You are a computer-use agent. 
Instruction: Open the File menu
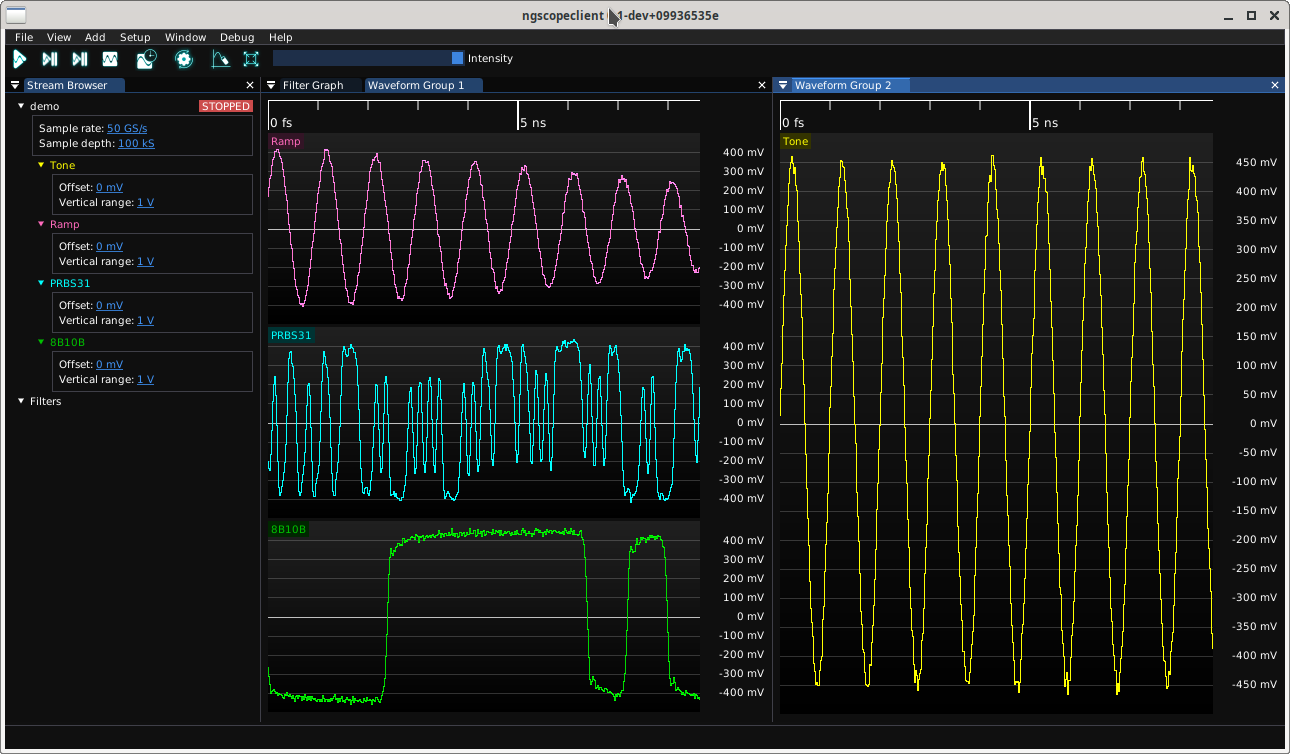tap(24, 37)
